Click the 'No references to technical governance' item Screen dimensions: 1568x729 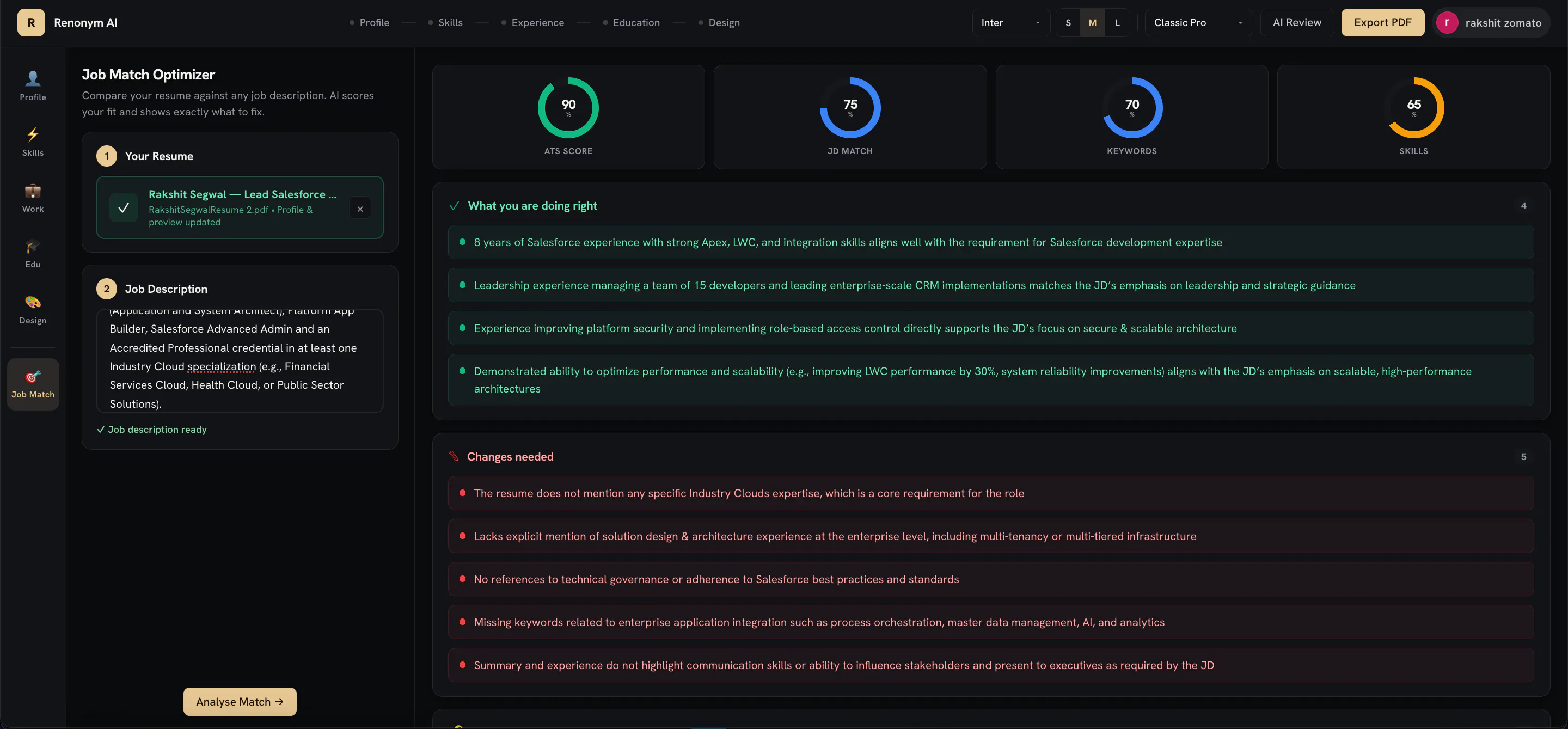990,579
